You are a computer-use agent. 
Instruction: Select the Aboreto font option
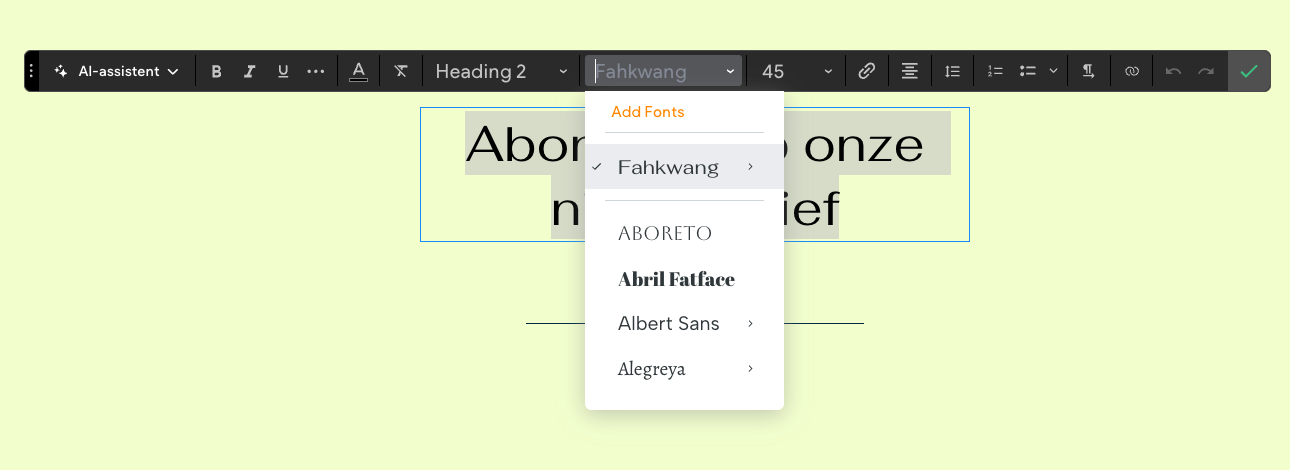[665, 234]
